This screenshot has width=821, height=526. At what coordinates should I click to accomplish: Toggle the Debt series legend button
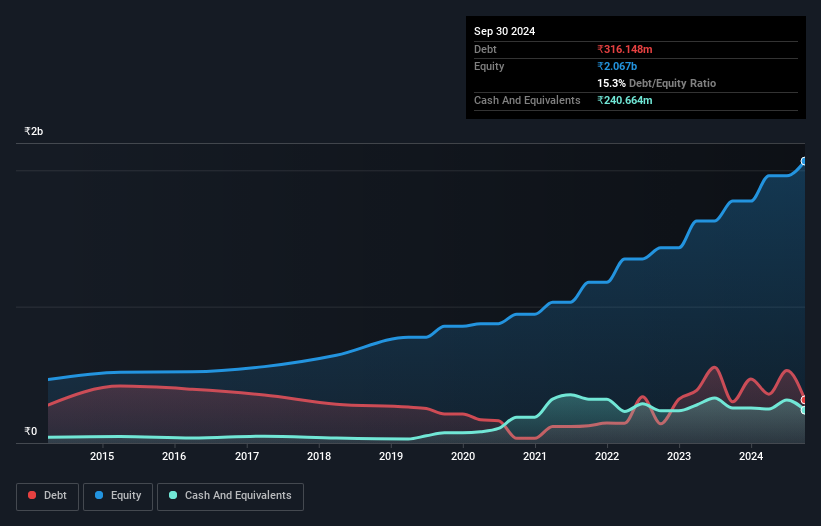coord(47,496)
